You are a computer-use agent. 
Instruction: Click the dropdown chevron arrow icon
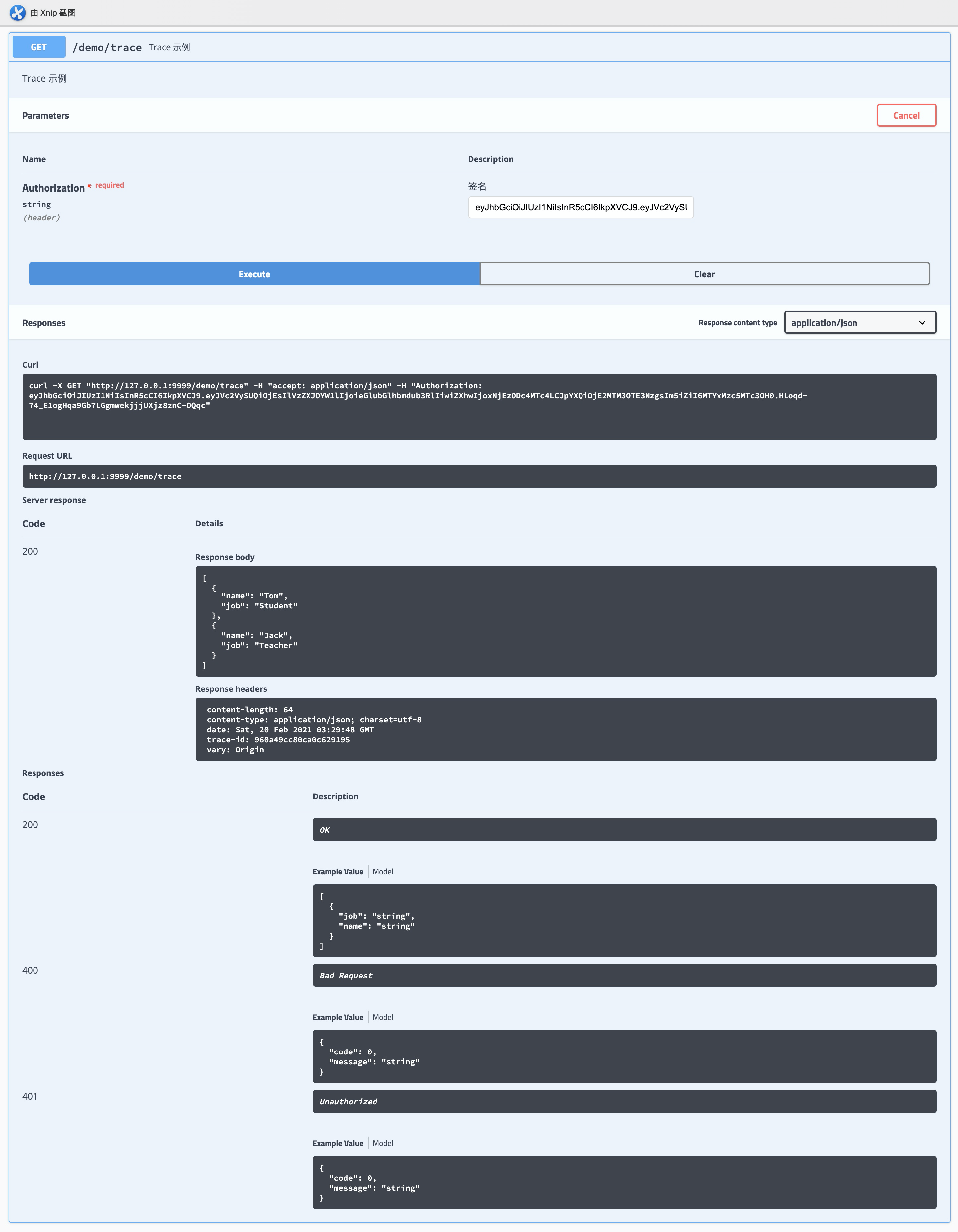tap(922, 323)
